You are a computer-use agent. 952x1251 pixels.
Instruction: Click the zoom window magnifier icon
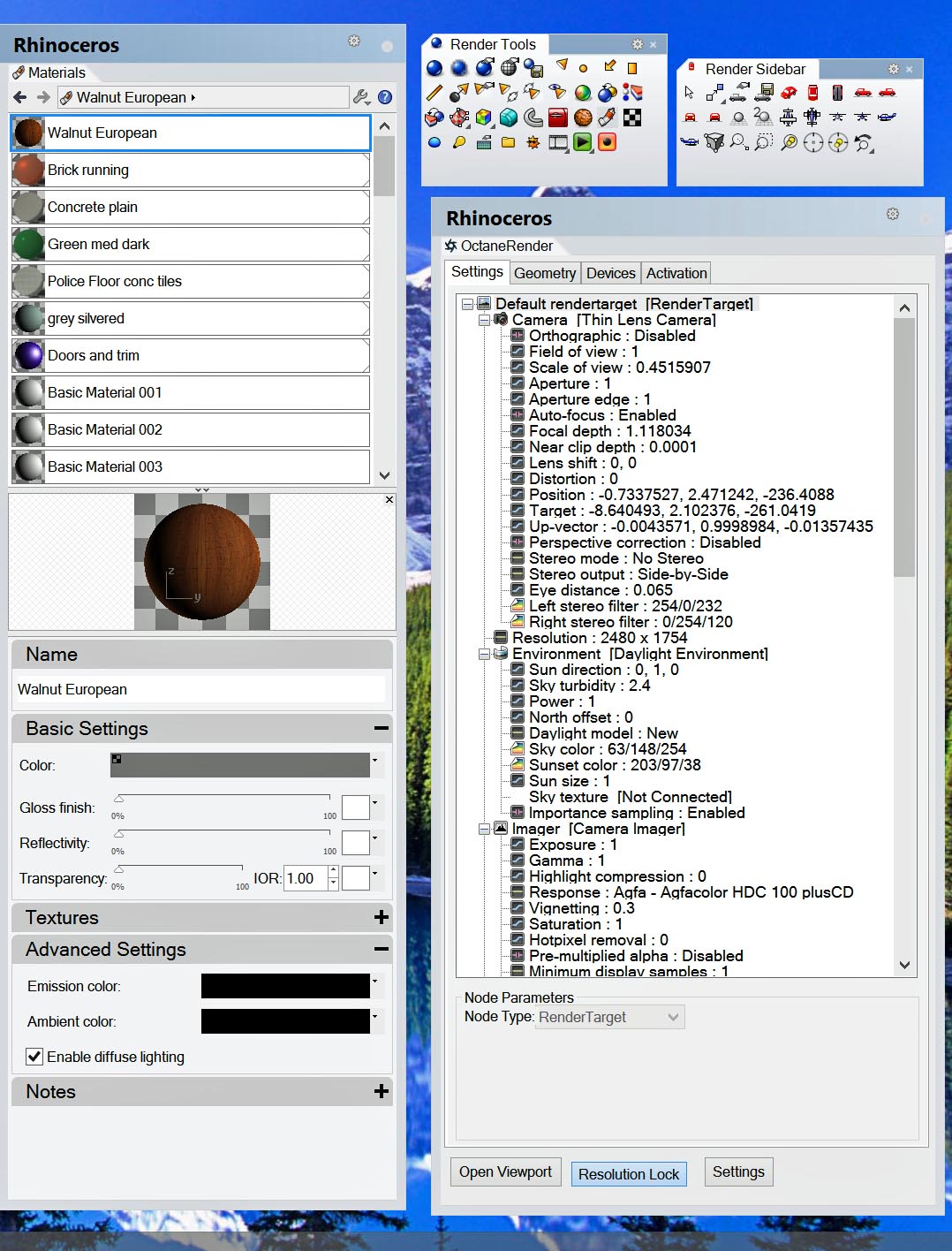(x=764, y=141)
